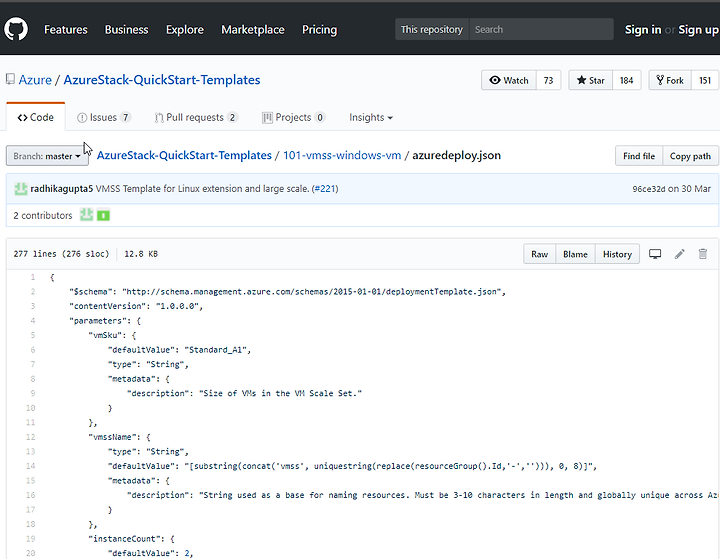Image resolution: width=720 pixels, height=559 pixels.
Task: Click the This repository search scope
Action: [x=432, y=29]
